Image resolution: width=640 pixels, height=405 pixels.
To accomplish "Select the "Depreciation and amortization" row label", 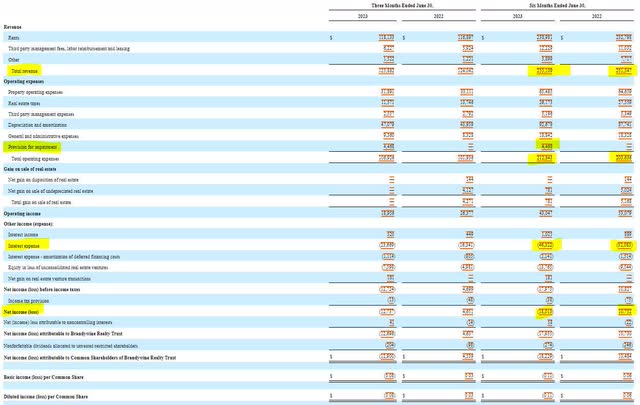I will click(37, 125).
